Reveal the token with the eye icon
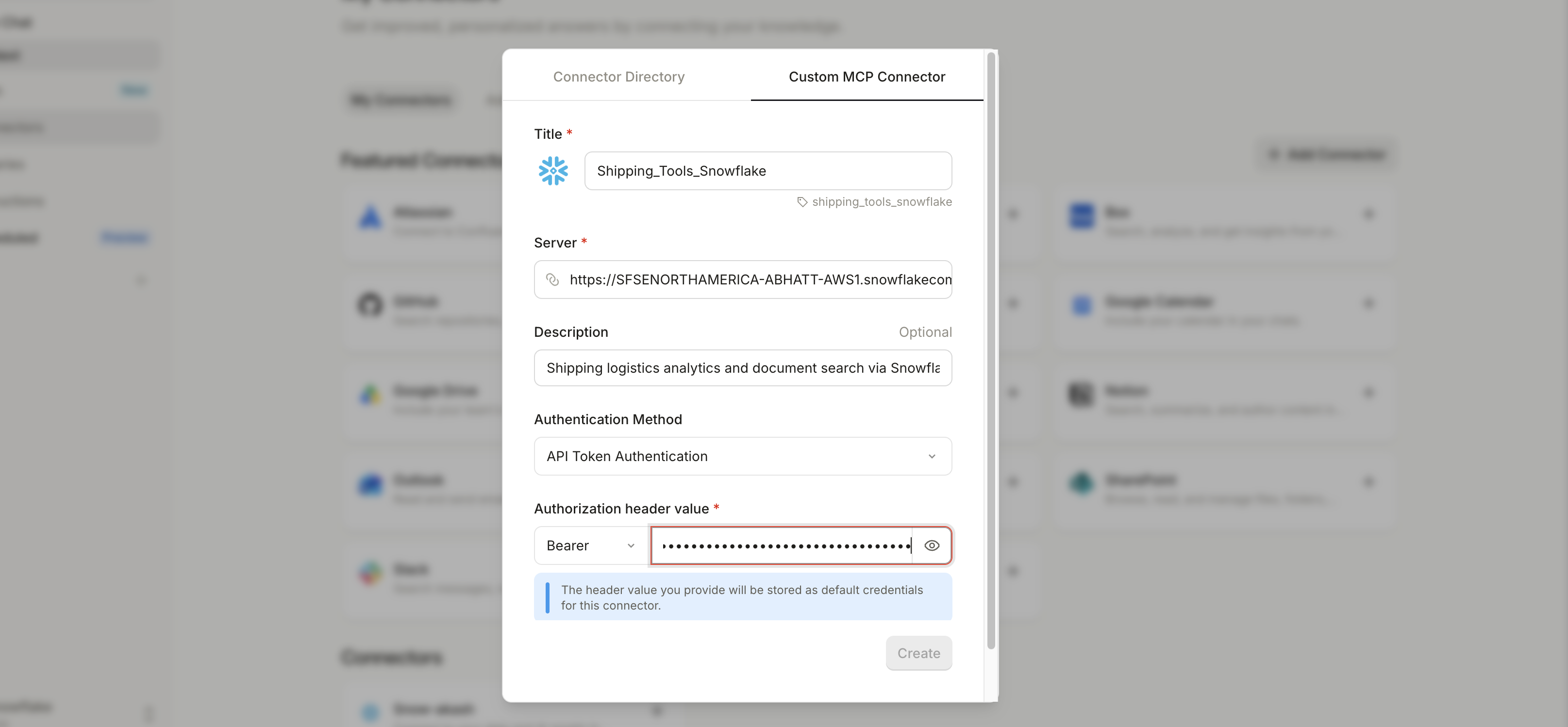1568x727 pixels. pyautogui.click(x=931, y=545)
